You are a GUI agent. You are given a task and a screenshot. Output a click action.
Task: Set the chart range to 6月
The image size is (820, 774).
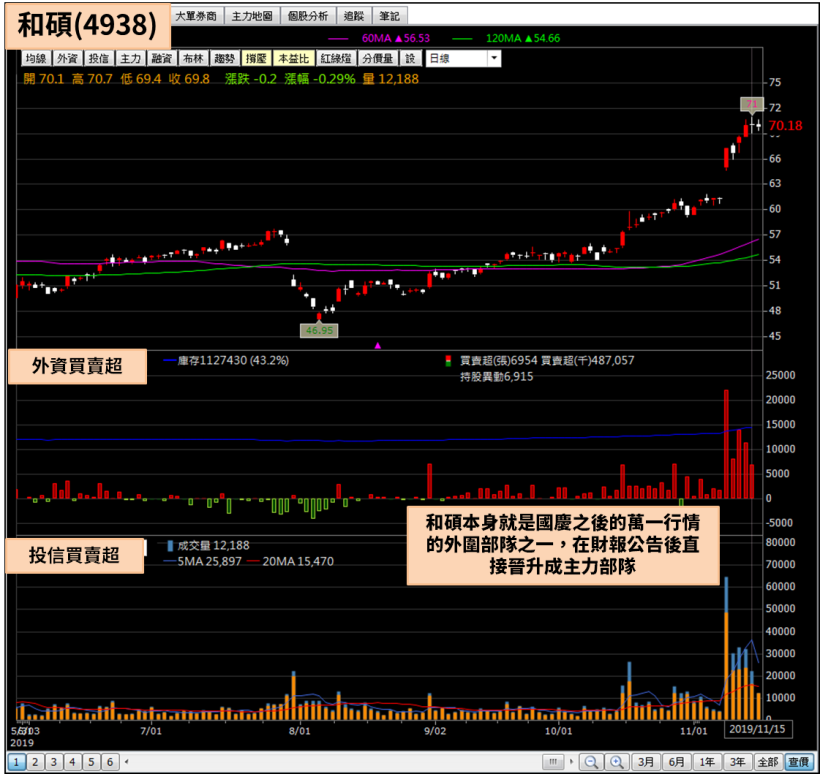click(676, 761)
